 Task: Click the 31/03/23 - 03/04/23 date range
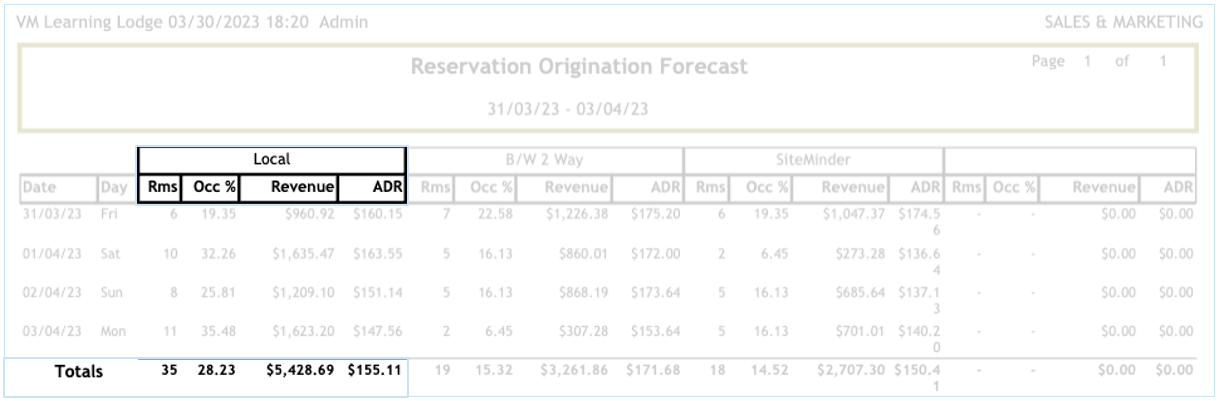(579, 109)
